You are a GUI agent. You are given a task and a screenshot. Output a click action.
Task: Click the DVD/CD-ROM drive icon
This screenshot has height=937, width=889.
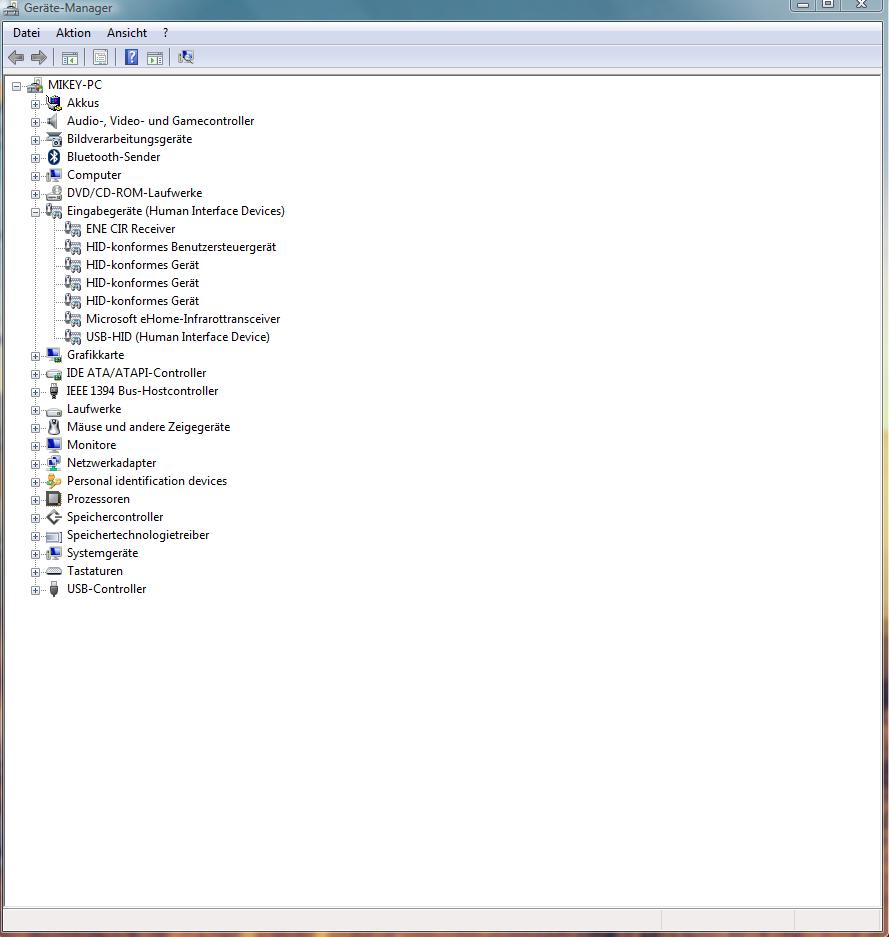pyautogui.click(x=54, y=193)
